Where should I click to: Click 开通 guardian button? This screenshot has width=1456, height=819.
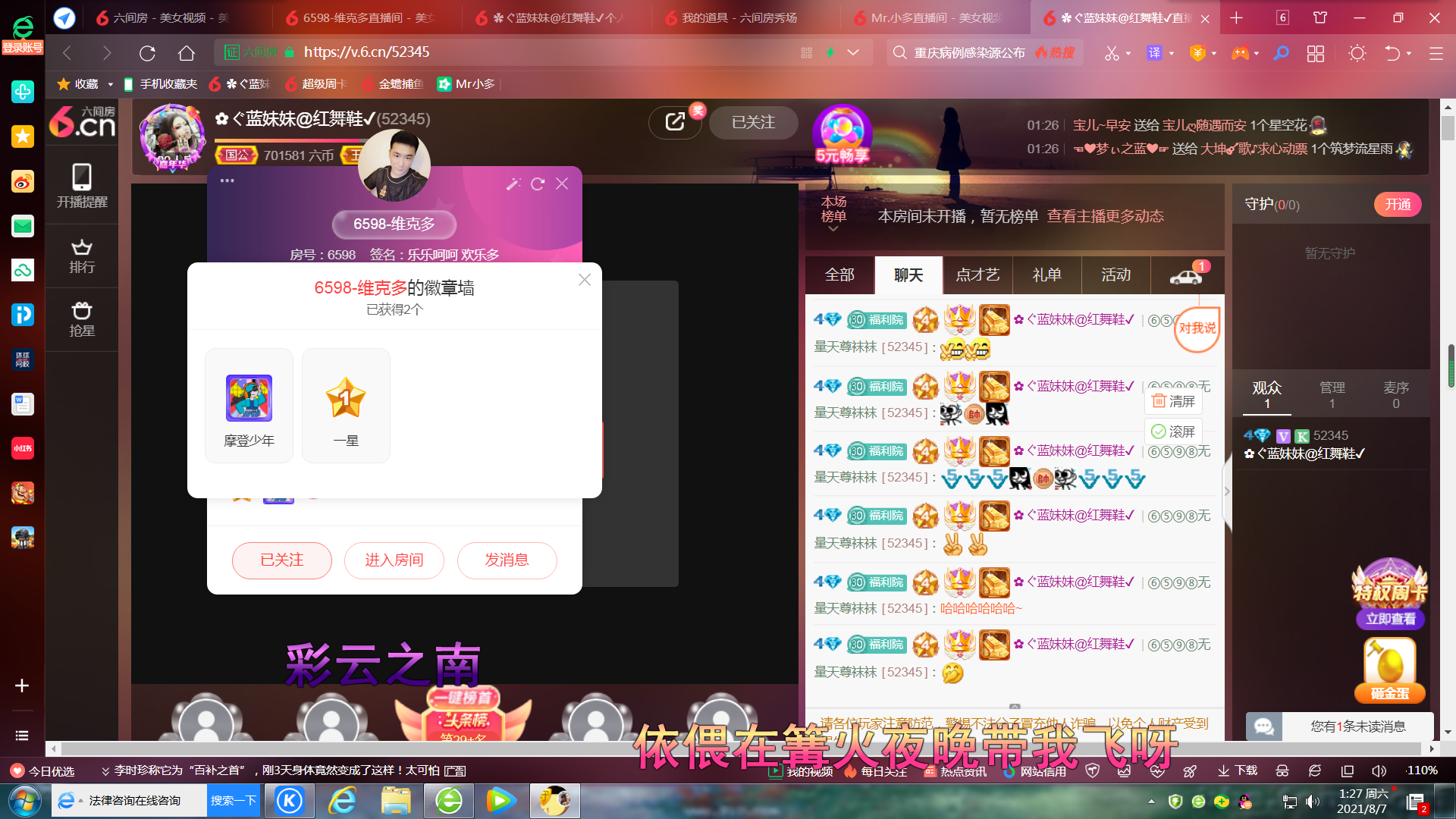coord(1398,205)
